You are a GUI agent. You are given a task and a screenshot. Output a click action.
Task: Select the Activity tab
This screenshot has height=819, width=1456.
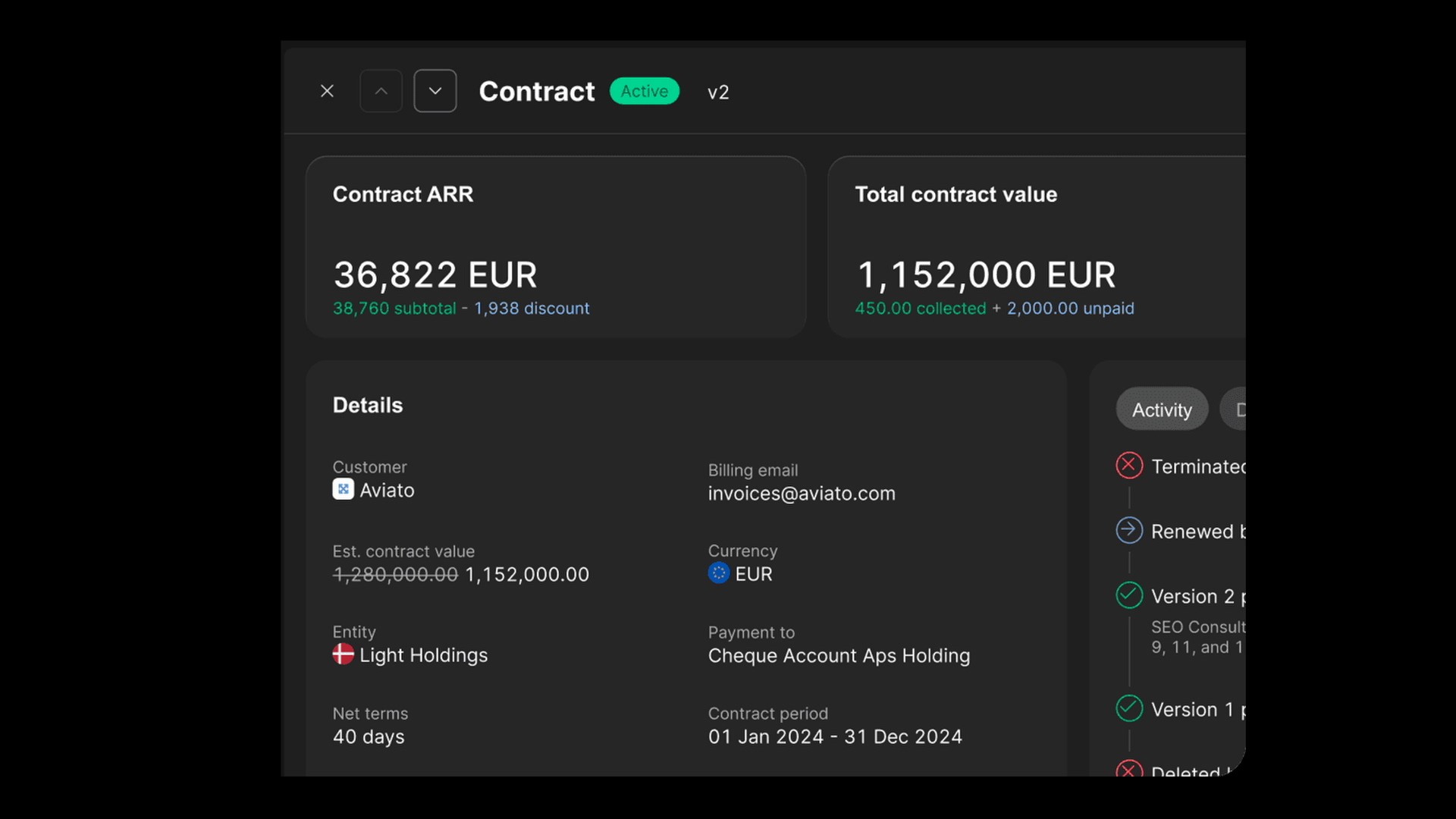[1162, 409]
